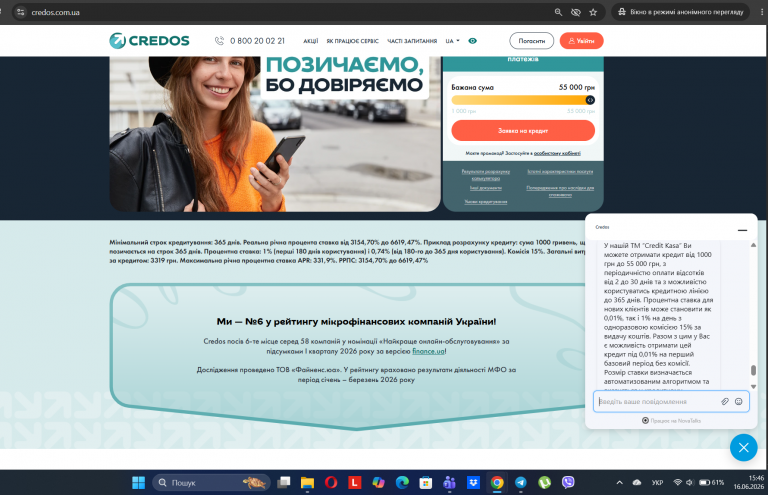The width and height of the screenshot is (768, 495).
Task: Click Chrome icon in taskbar
Action: tap(497, 483)
